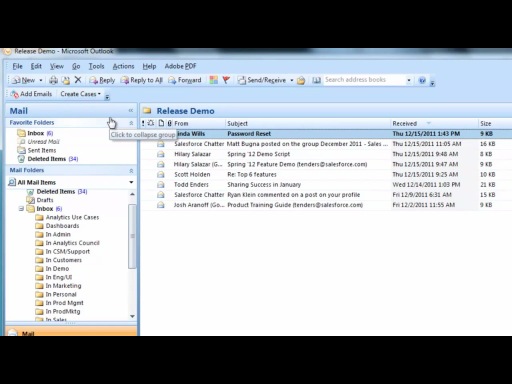Open the Address Book icon
The image size is (512, 384).
316,80
